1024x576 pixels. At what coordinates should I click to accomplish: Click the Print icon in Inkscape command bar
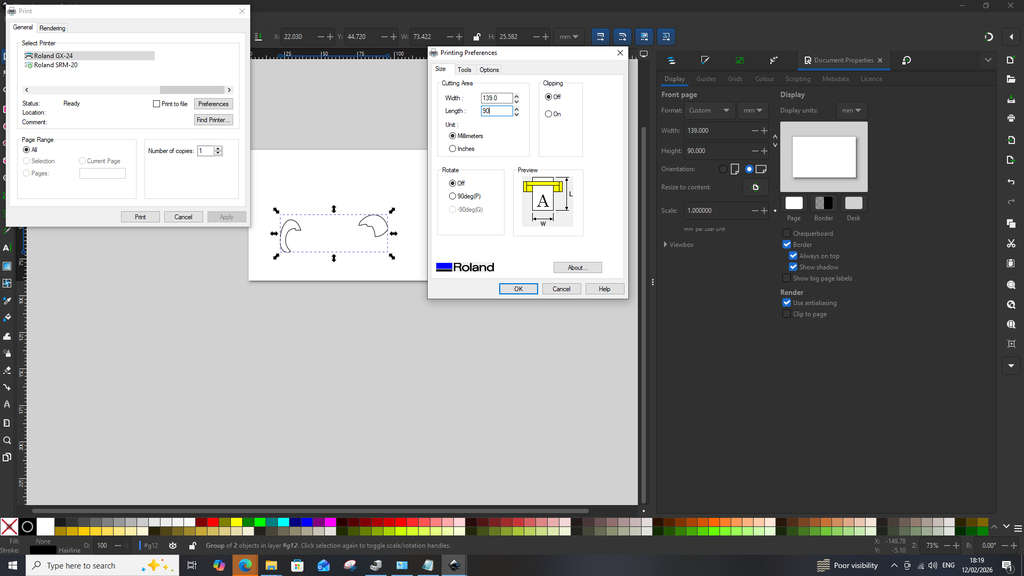(x=1011, y=118)
